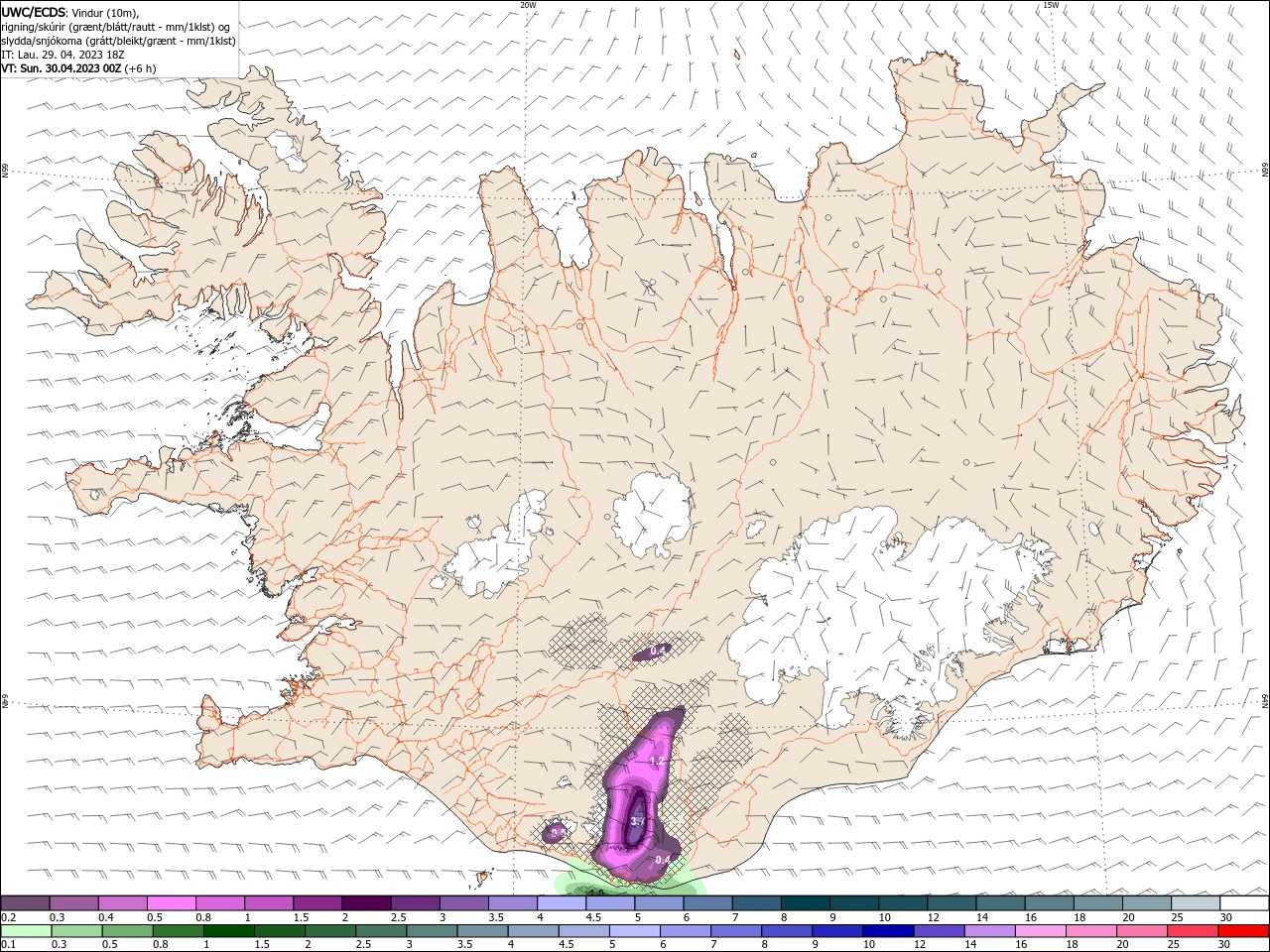Click the UWC/ECDS title text
Image resolution: width=1270 pixels, height=952 pixels.
(34, 12)
